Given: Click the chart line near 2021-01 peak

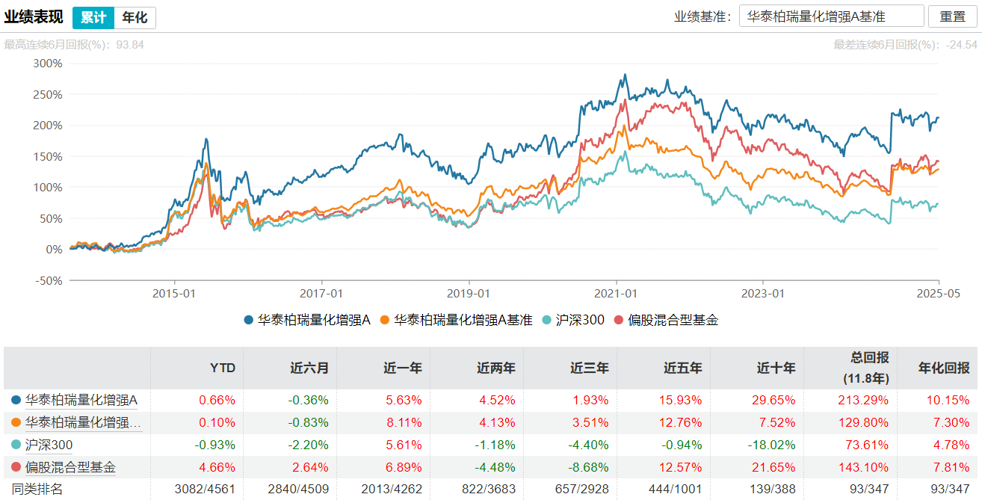Looking at the screenshot, I should point(624,76).
